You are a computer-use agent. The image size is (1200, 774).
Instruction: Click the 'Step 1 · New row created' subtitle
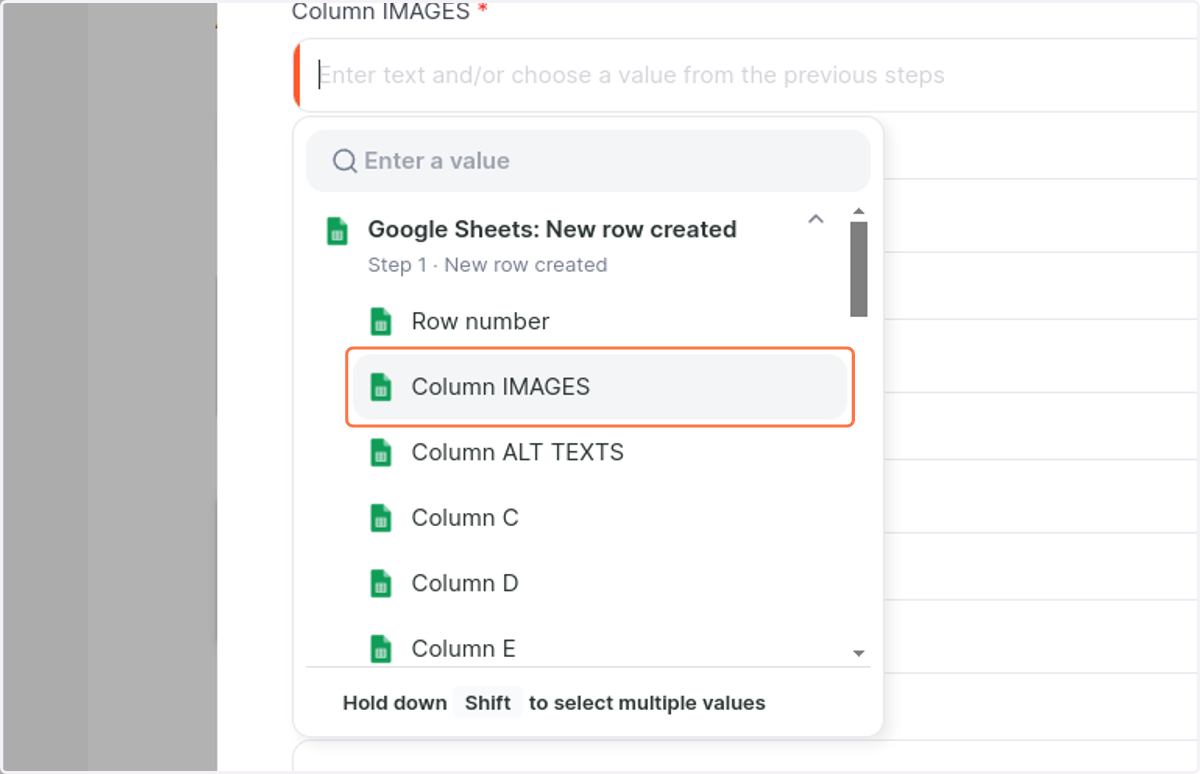click(x=487, y=265)
